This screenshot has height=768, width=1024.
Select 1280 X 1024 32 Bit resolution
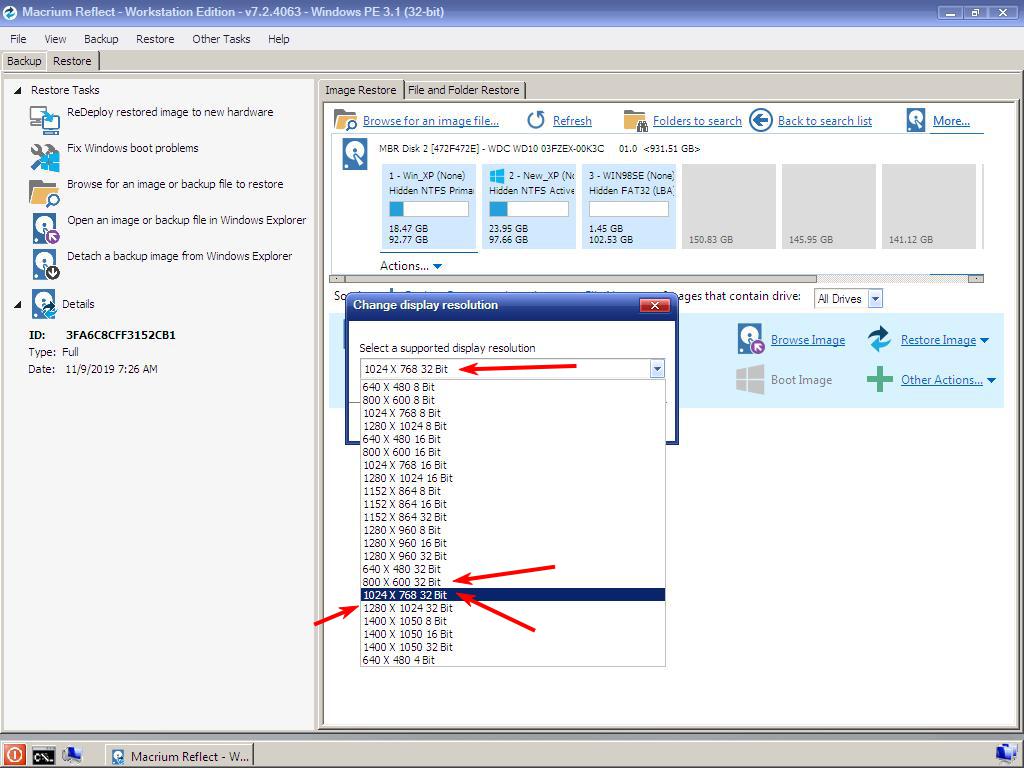click(x=405, y=608)
